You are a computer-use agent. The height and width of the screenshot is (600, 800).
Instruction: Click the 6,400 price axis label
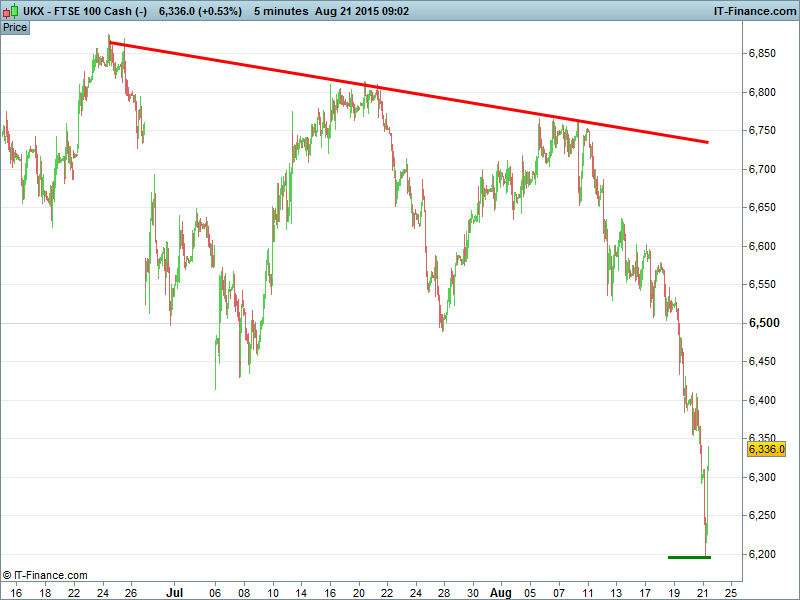coord(762,400)
